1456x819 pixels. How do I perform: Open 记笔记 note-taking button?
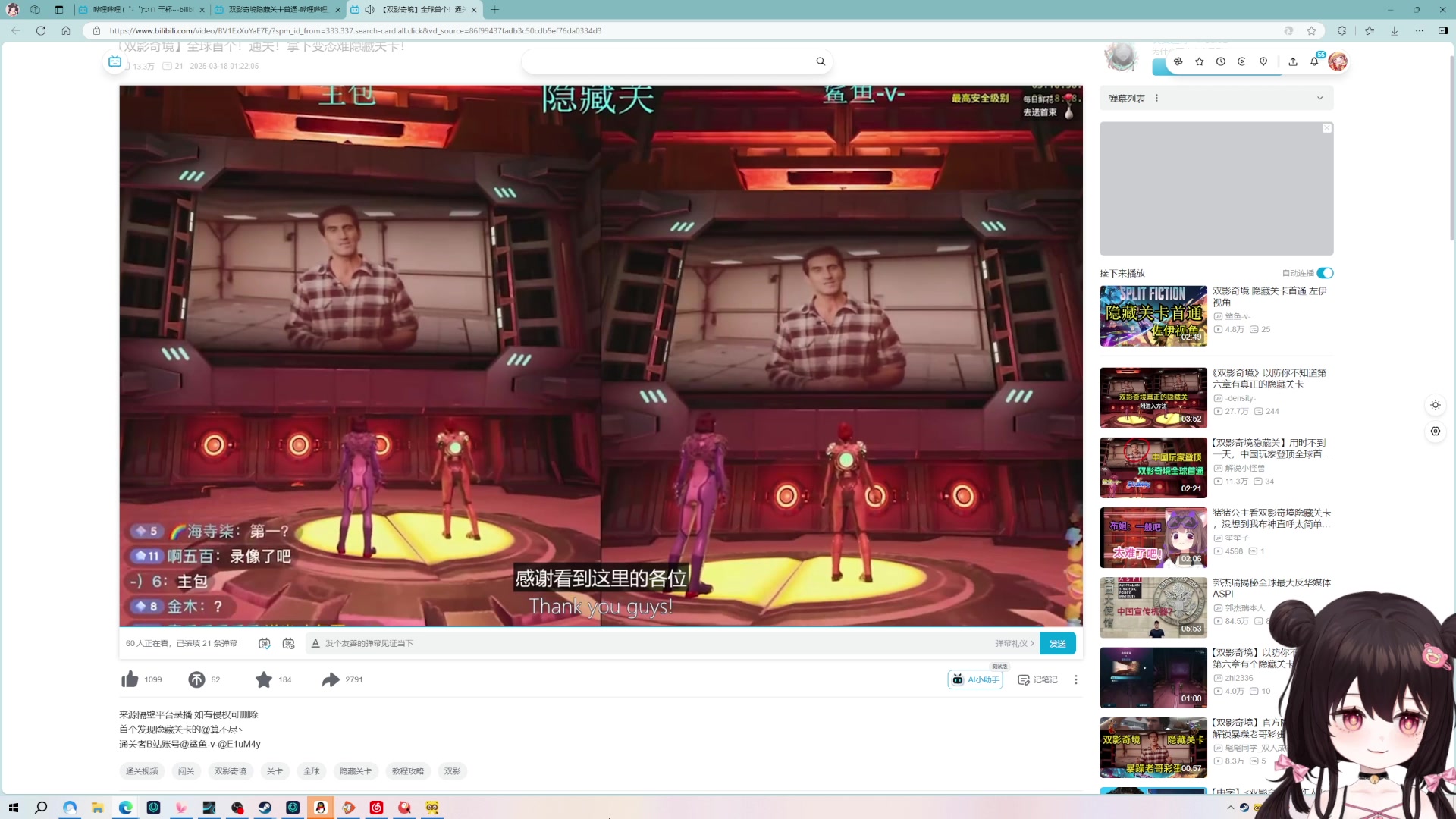coord(1037,679)
